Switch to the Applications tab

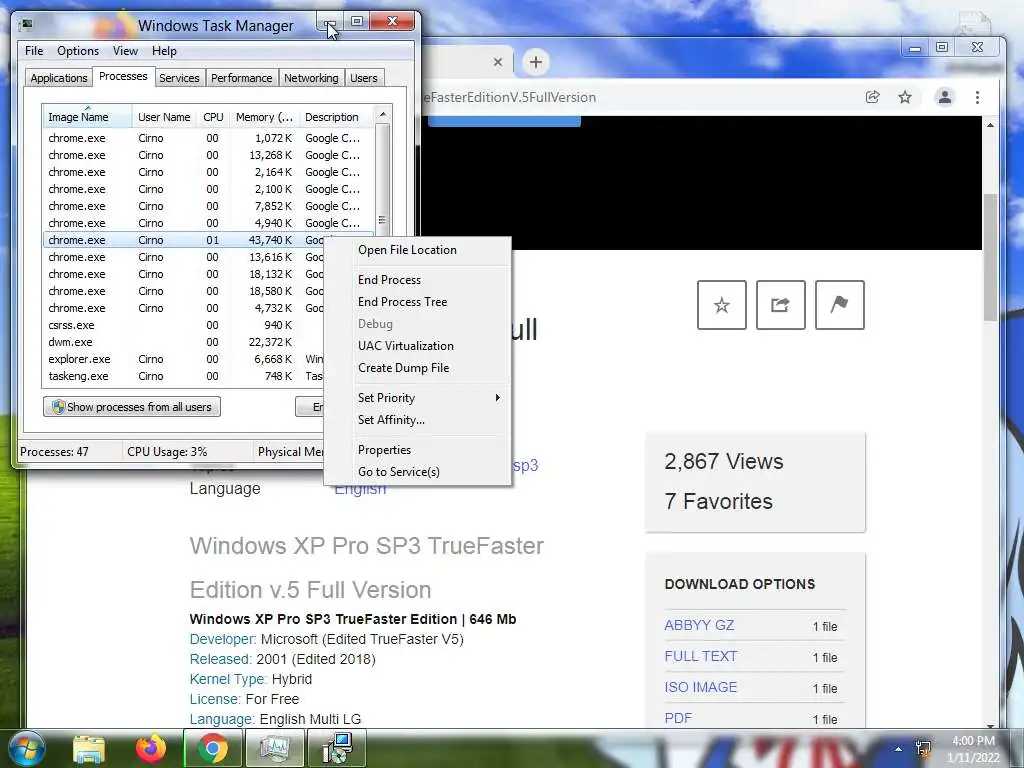[58, 78]
